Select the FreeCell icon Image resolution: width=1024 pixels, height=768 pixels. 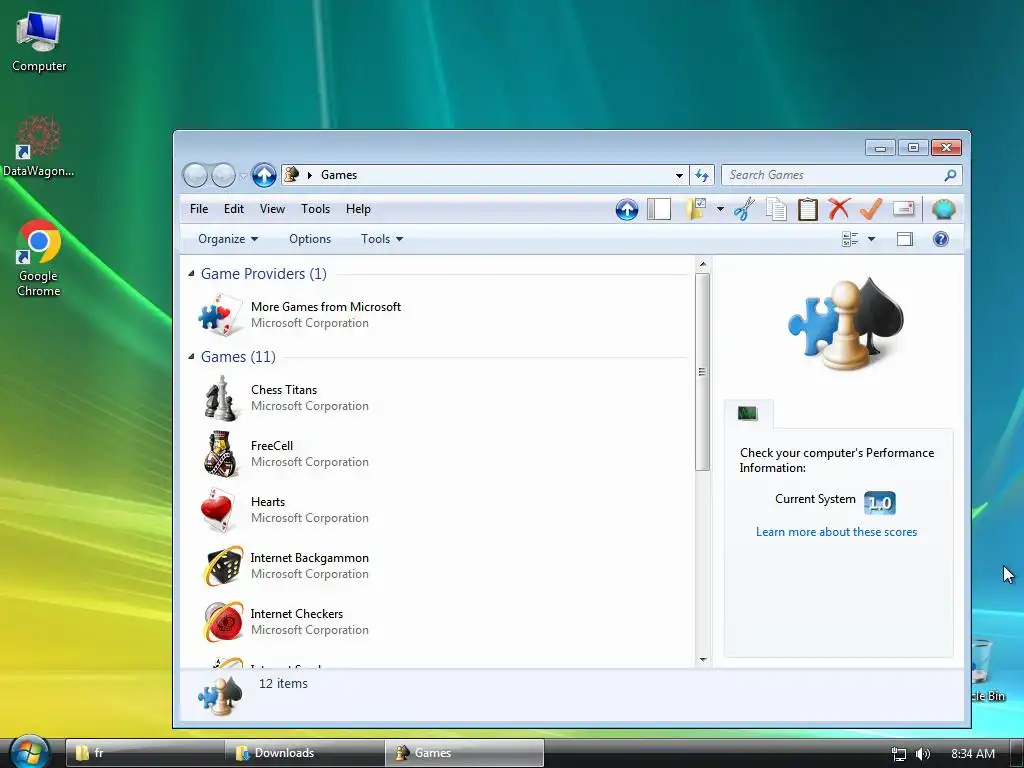pyautogui.click(x=220, y=454)
